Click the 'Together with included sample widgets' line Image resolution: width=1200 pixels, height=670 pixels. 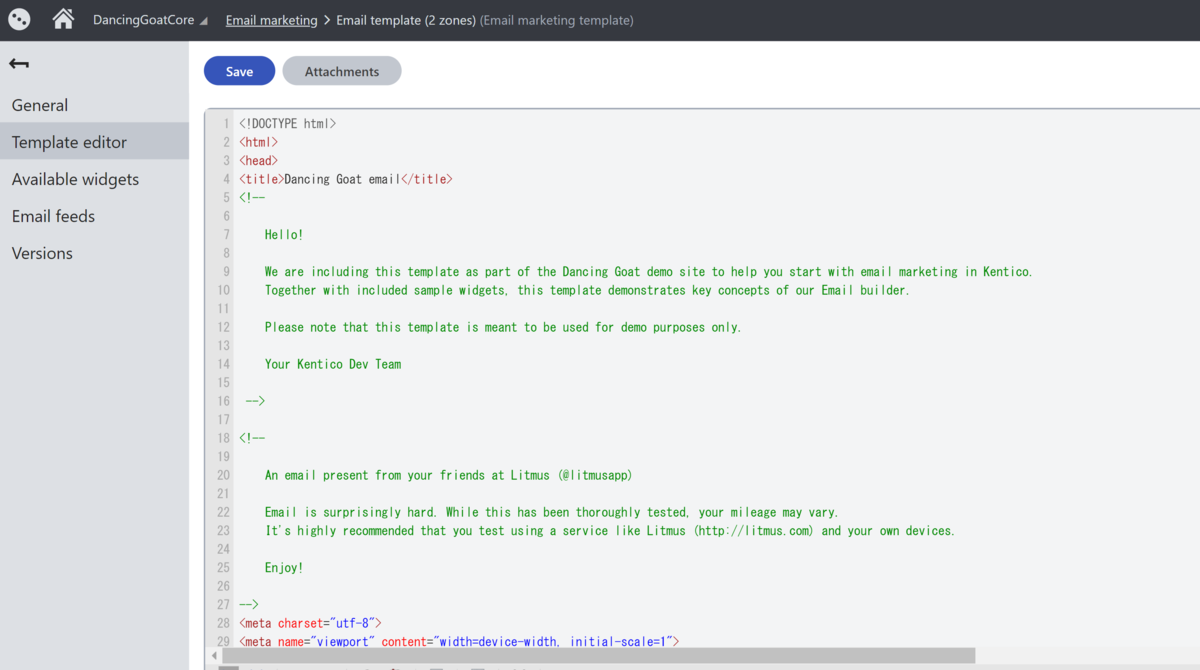(x=588, y=290)
